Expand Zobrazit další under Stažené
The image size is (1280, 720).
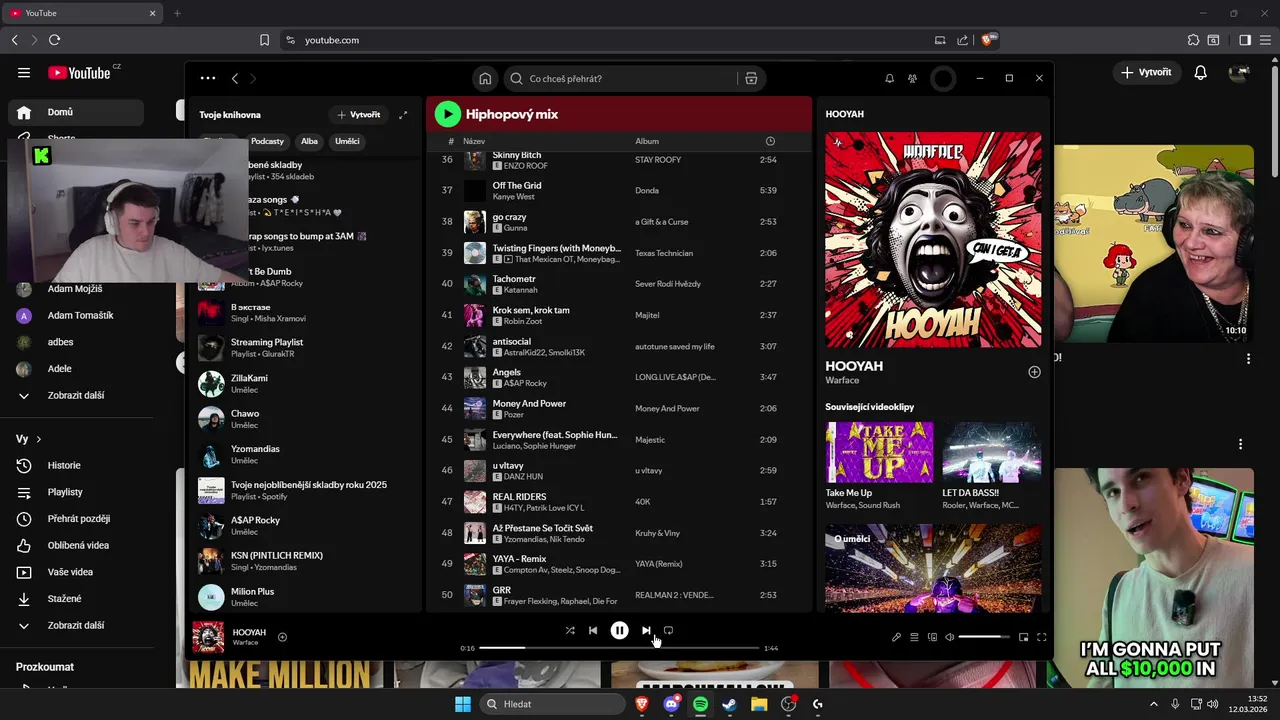76,625
